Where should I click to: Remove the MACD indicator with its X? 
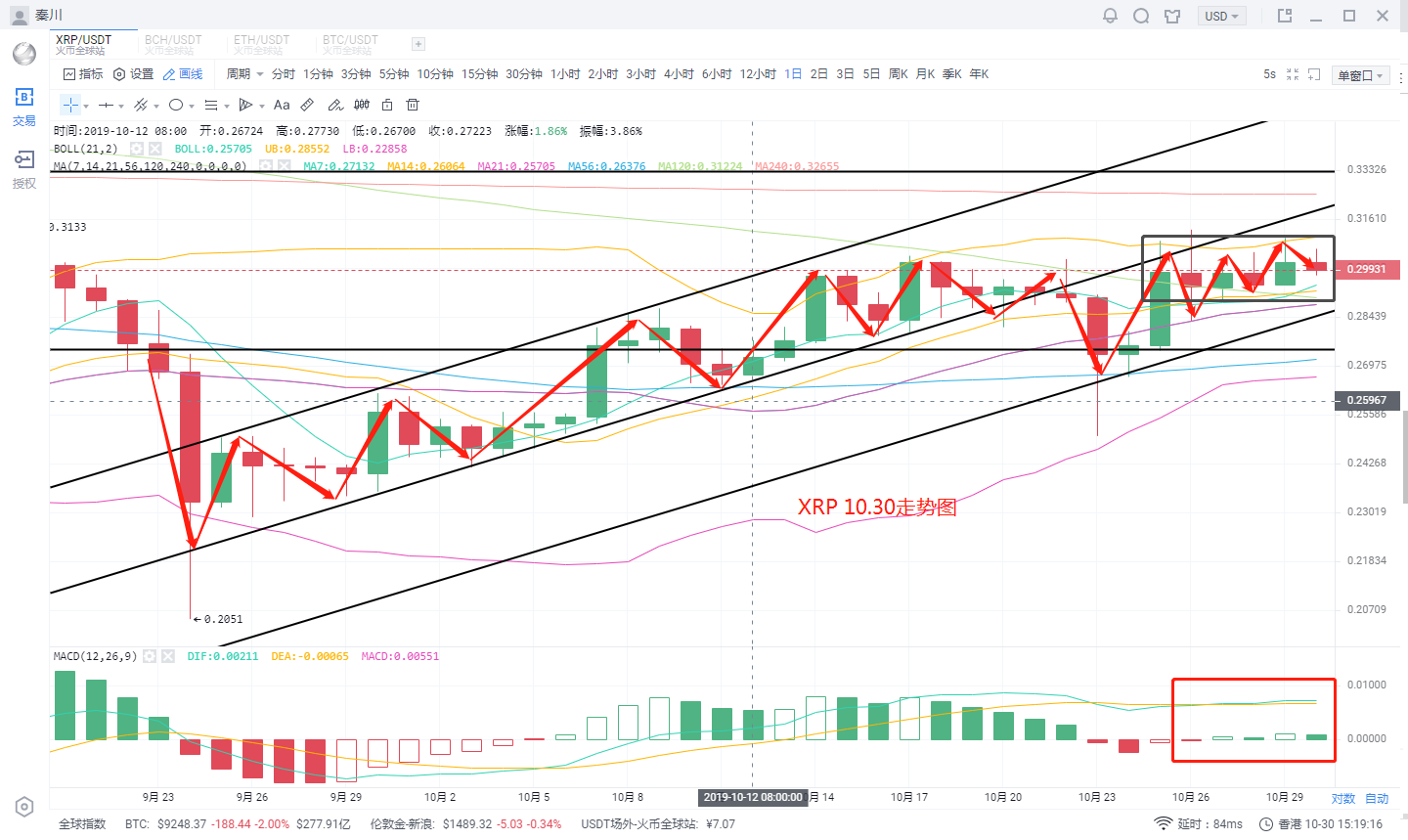coord(168,656)
